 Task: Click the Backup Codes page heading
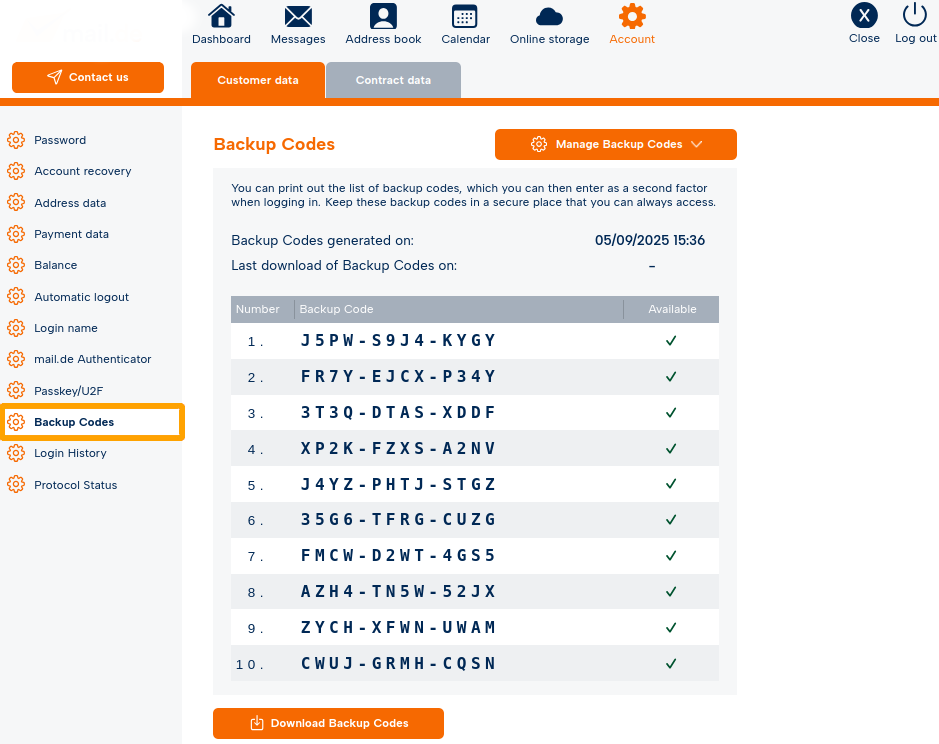coord(274,144)
